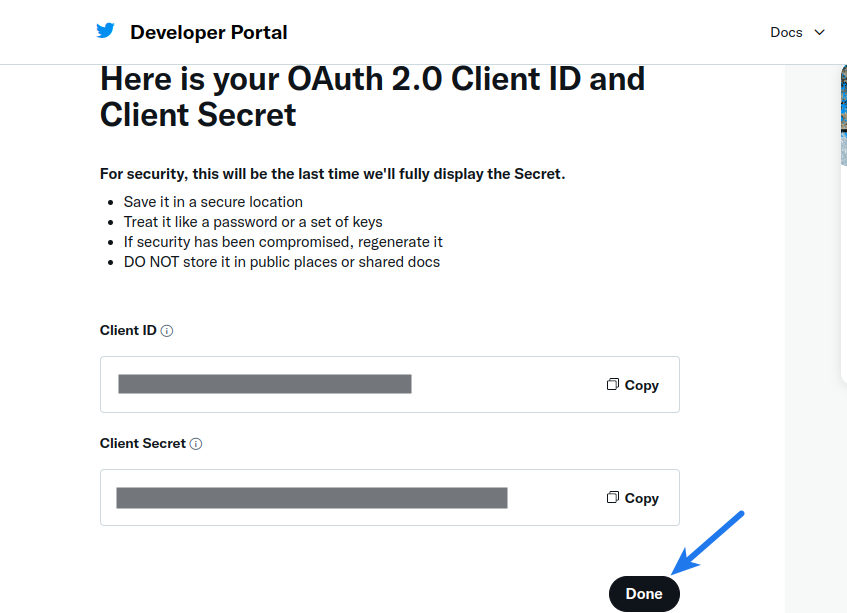Open the Docs menu

point(786,32)
